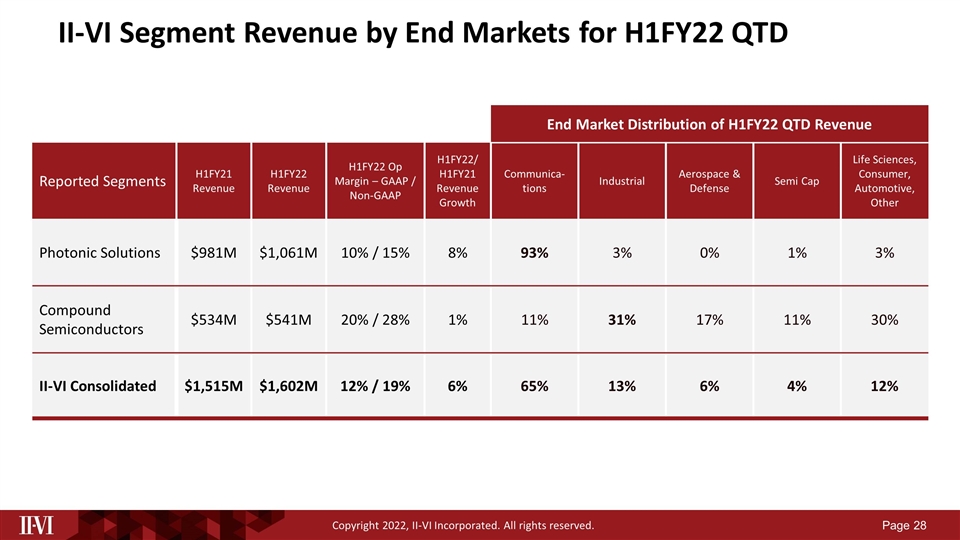The image size is (960, 540).
Task: Select the $1,602M consolidated revenue cell
Action: click(x=288, y=386)
